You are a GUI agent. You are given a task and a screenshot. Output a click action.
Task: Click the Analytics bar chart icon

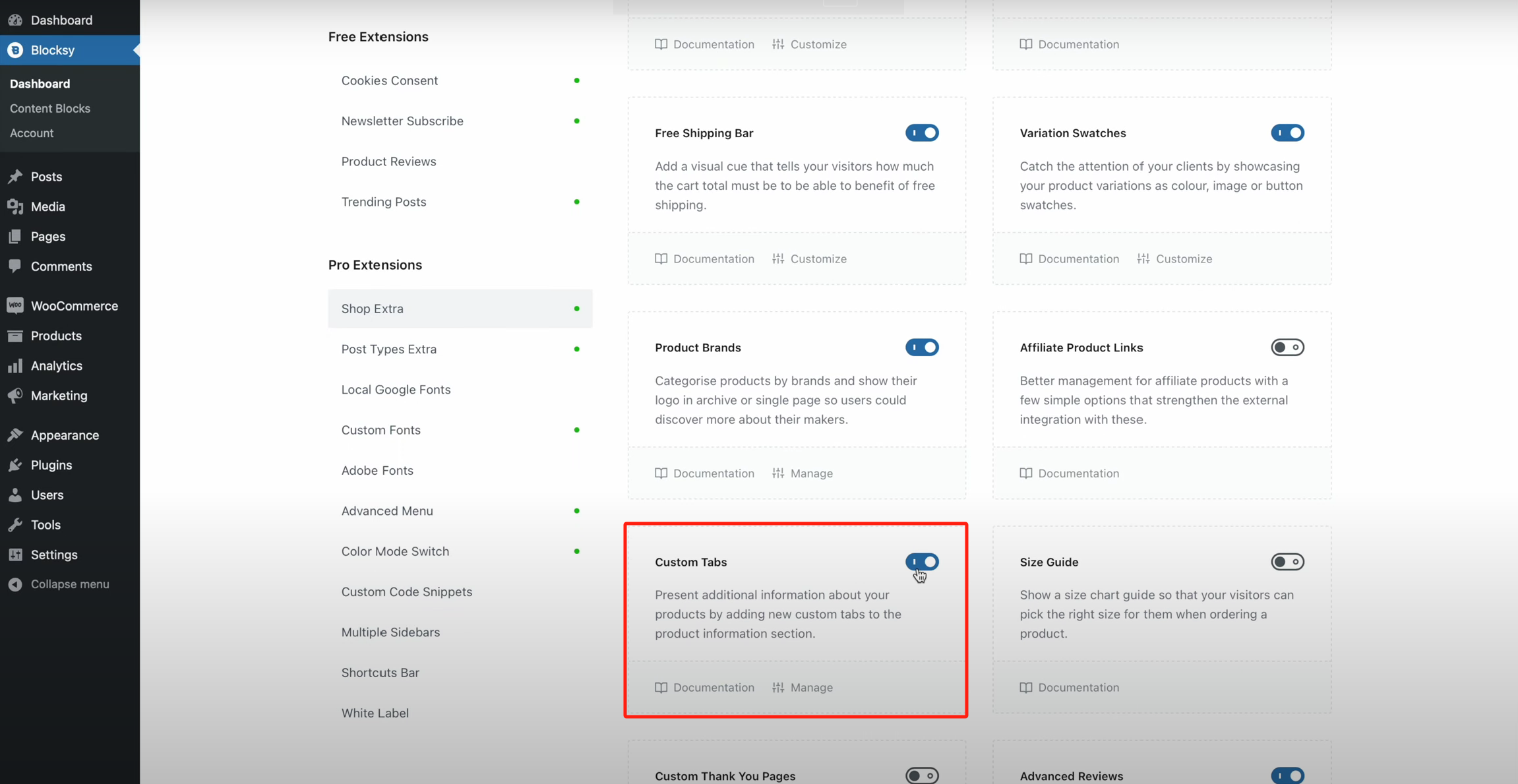pos(15,365)
